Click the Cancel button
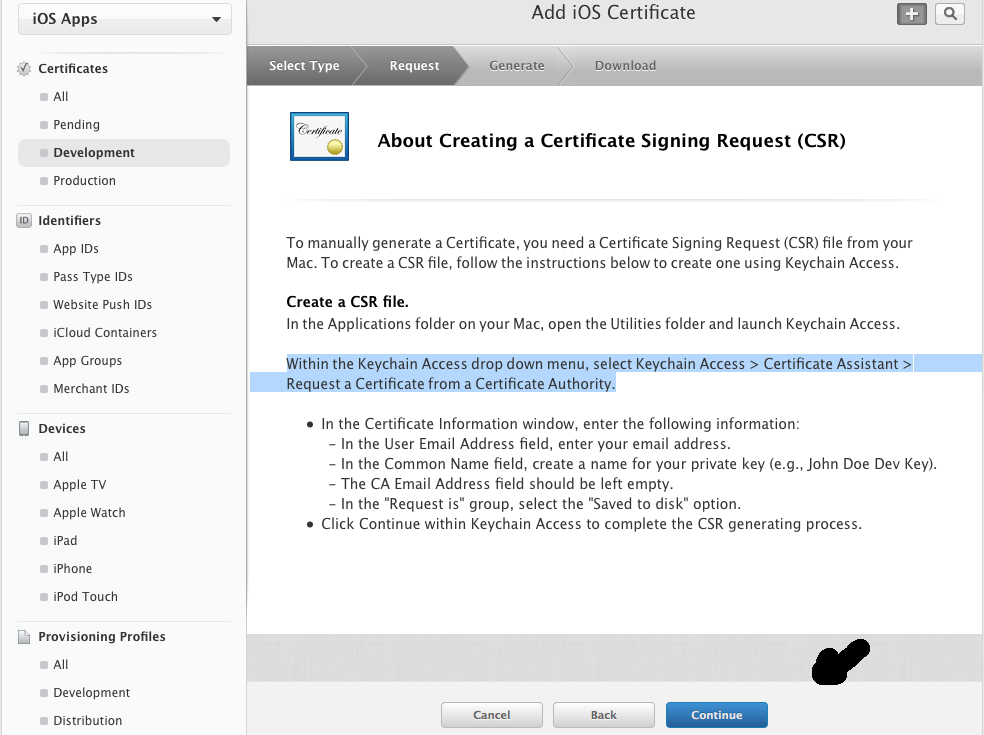984x735 pixels. pos(491,715)
